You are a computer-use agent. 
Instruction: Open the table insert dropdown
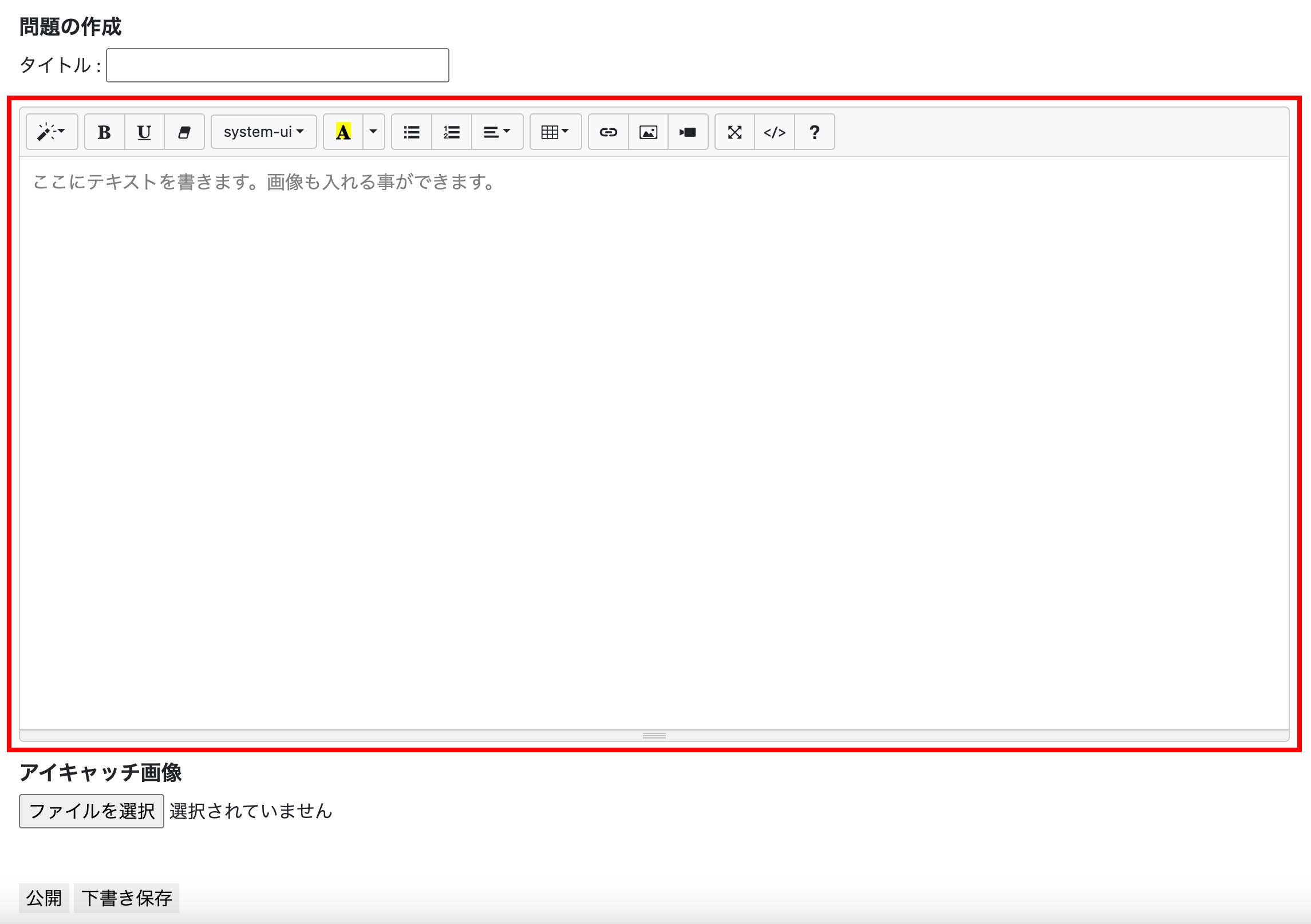coord(555,132)
